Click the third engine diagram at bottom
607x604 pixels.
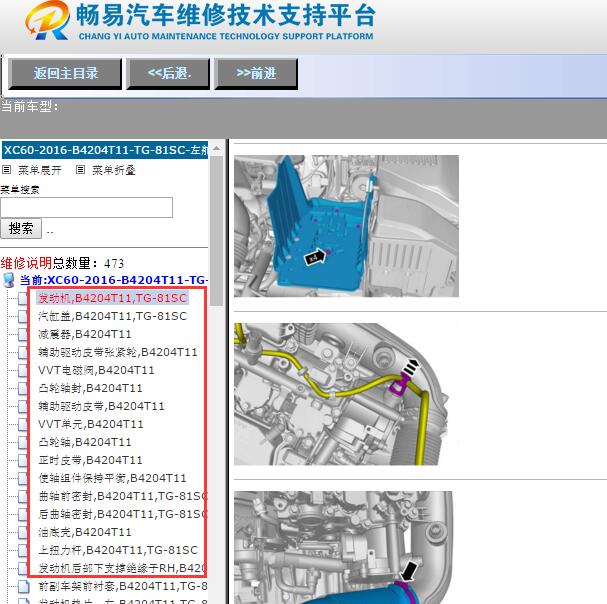(343, 547)
